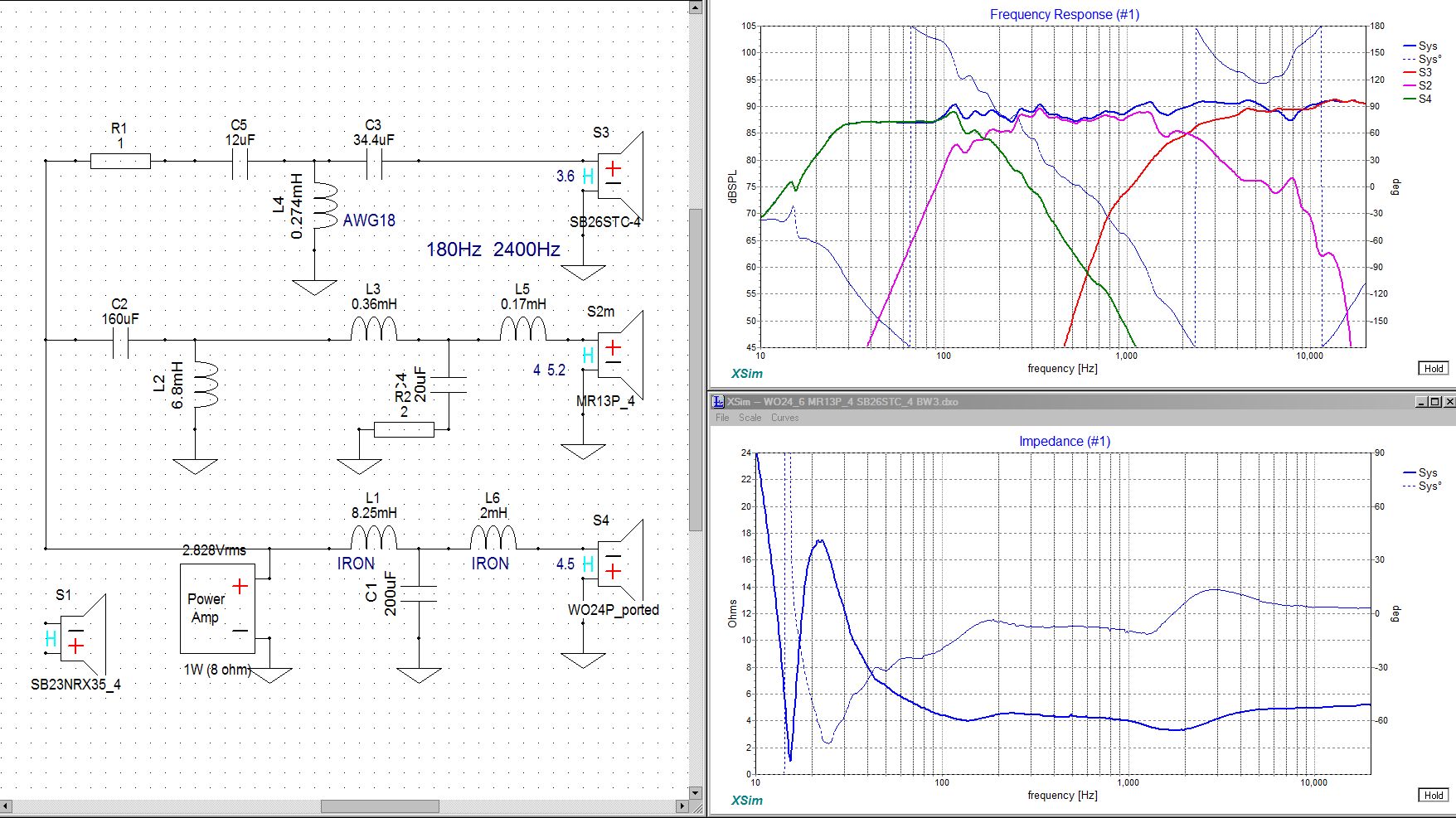1456x818 pixels.
Task: Click the WO24P_ported driver name
Action: 614,610
